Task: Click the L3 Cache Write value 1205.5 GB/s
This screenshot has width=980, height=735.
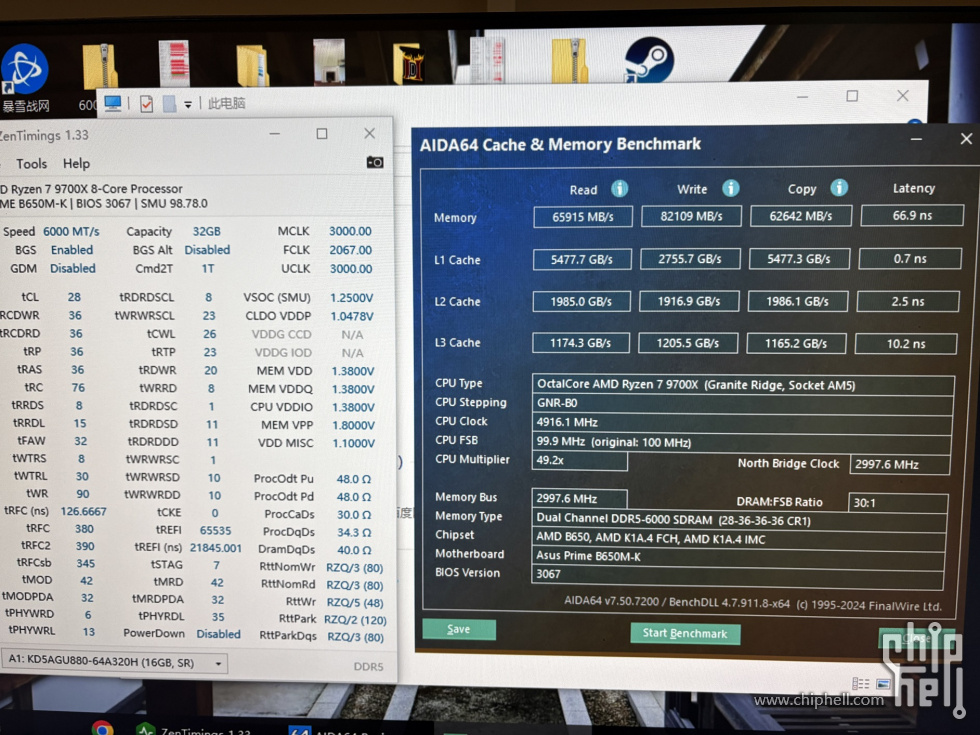Action: click(x=688, y=343)
